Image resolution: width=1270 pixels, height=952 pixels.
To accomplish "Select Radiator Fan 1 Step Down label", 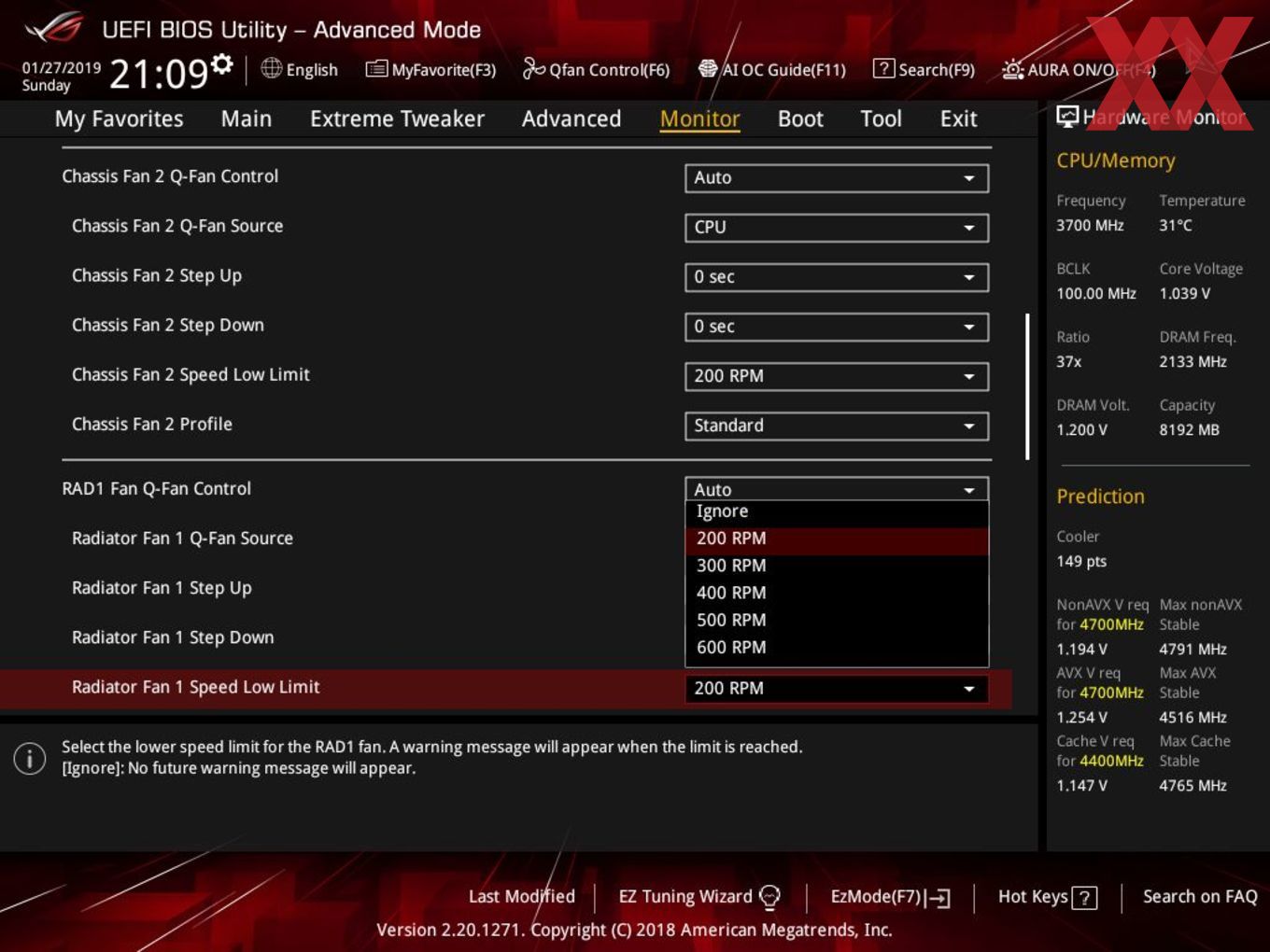I will coord(173,637).
